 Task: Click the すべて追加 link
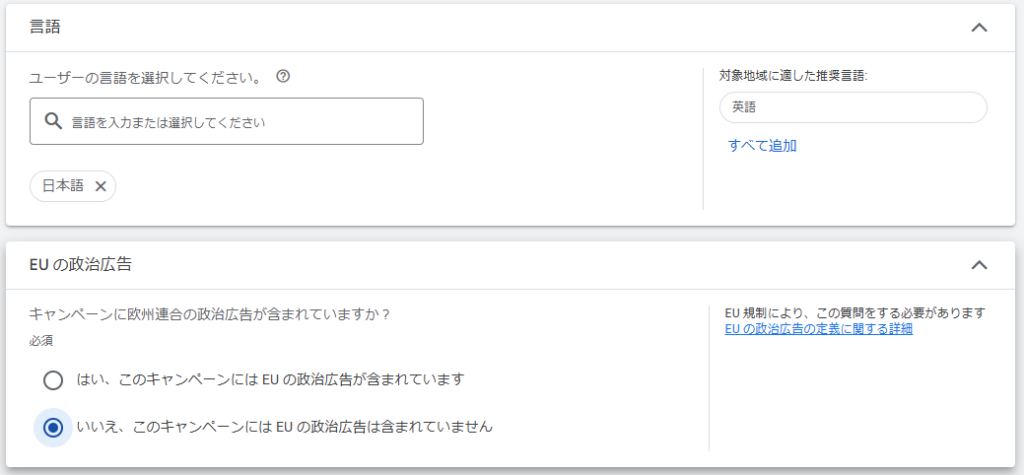(x=762, y=146)
